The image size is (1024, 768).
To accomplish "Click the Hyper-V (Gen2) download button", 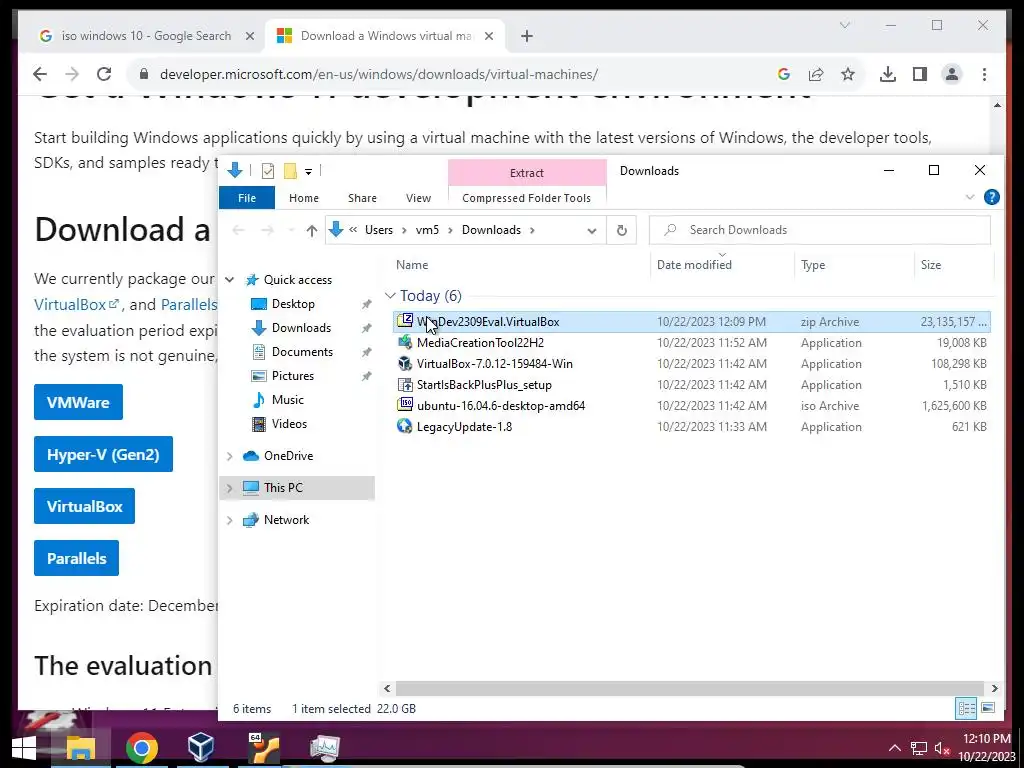I will [x=103, y=454].
